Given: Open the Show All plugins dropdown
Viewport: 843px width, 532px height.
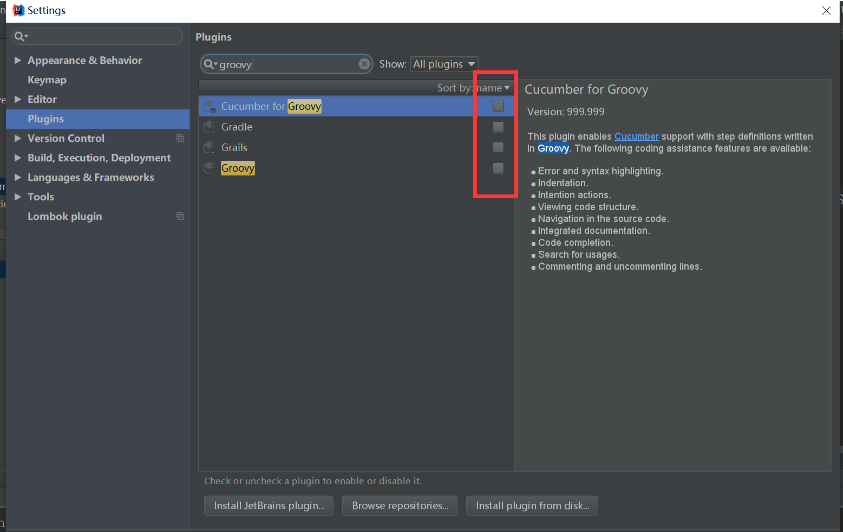Looking at the screenshot, I should [x=444, y=64].
